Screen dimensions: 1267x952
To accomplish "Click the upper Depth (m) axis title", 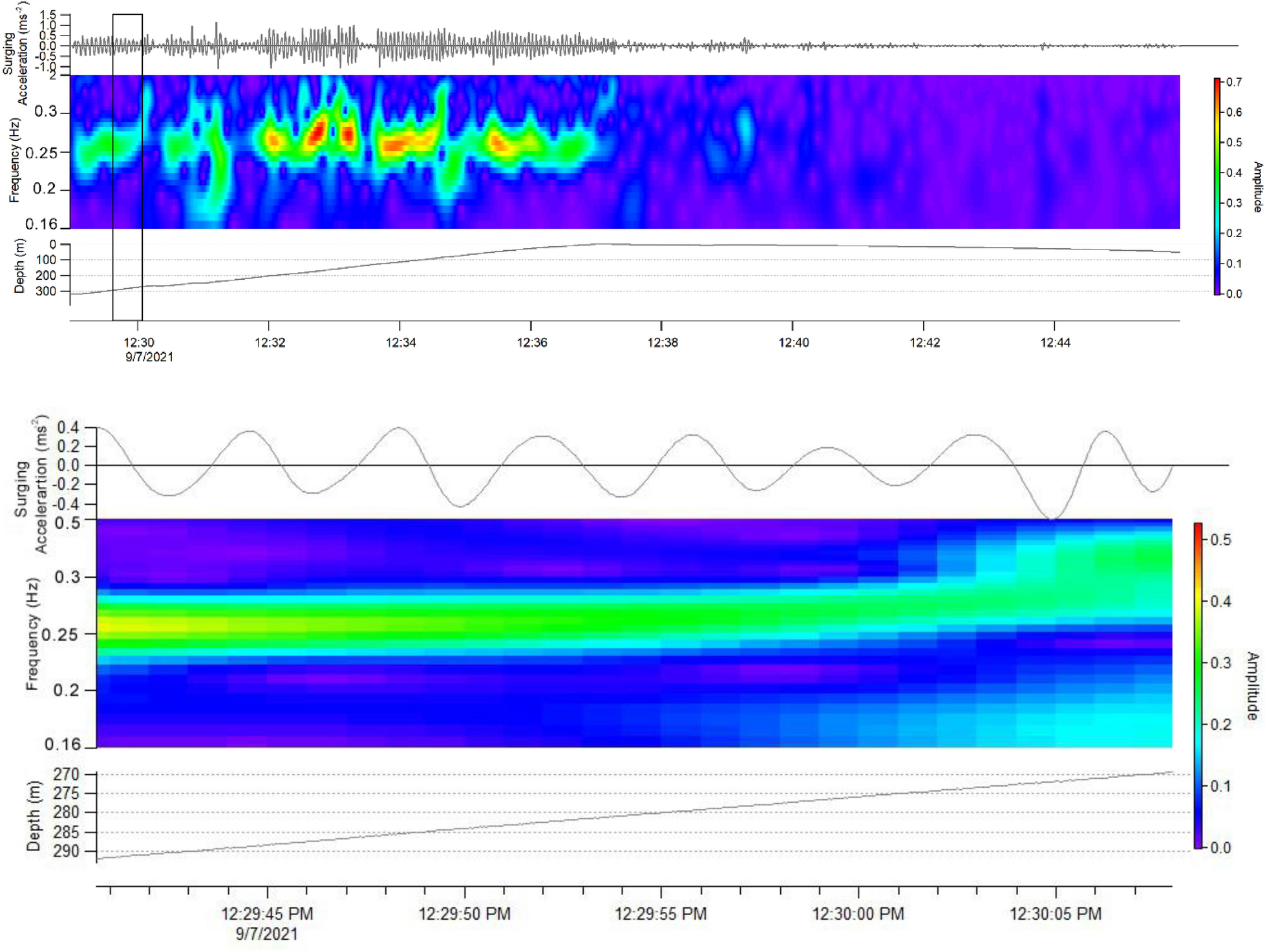I will 19,266.
